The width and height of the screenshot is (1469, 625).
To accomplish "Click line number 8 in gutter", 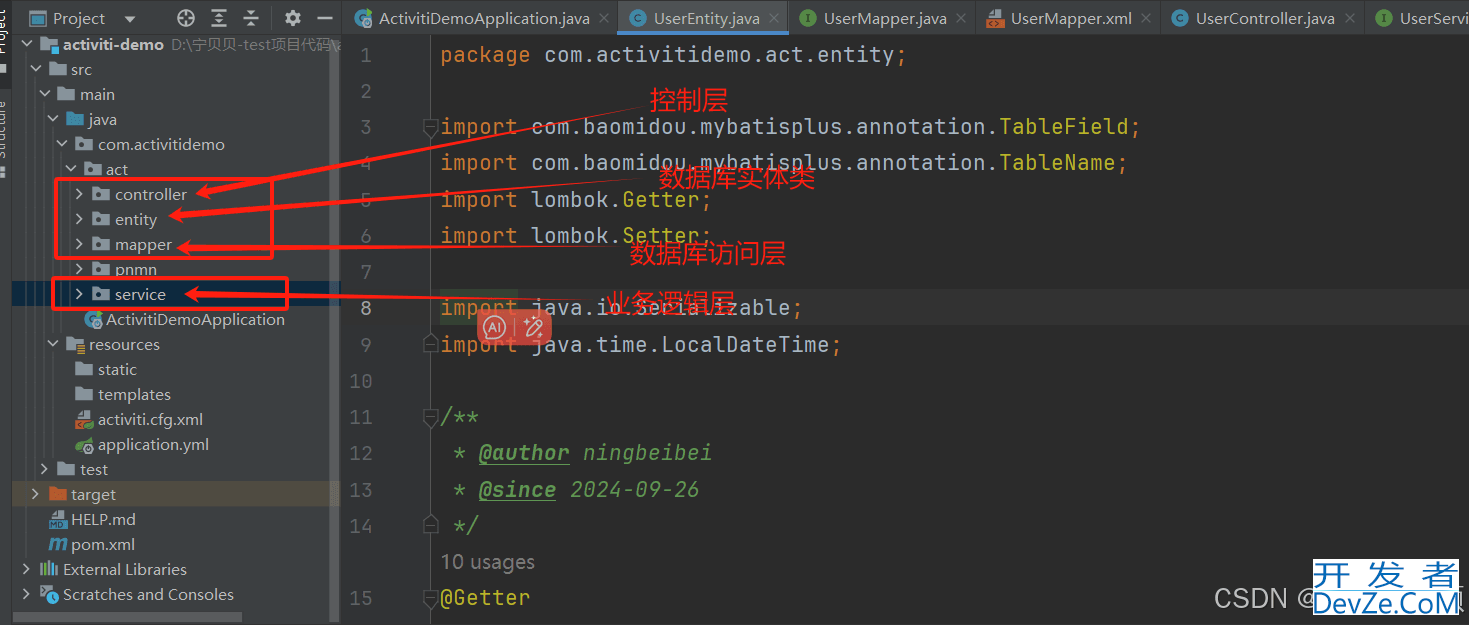I will coord(365,308).
